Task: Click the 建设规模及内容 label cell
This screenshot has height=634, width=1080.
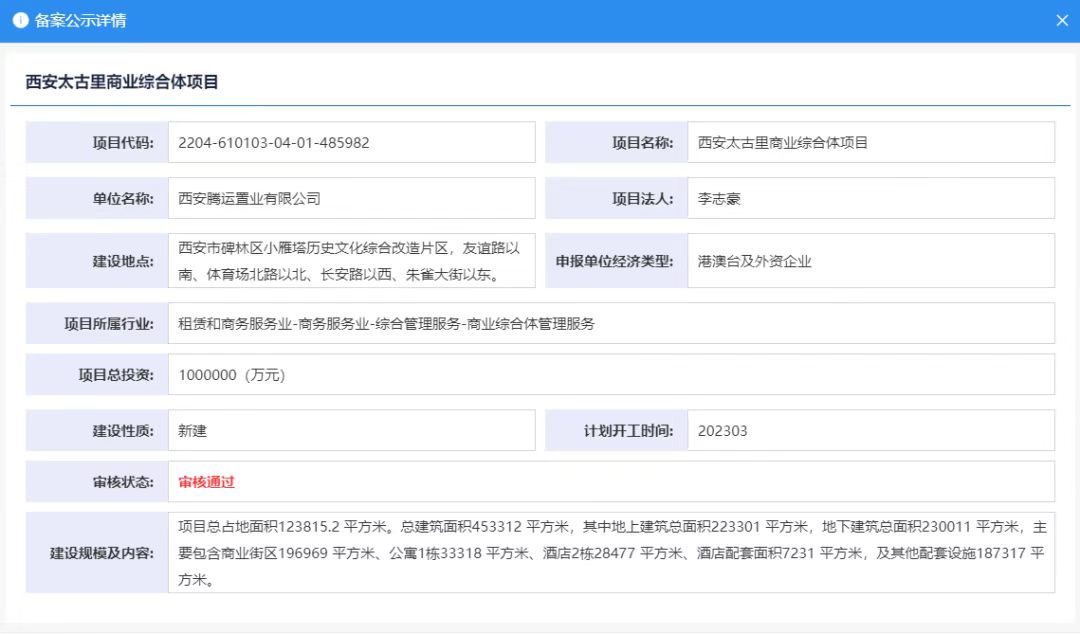Action: (96, 553)
